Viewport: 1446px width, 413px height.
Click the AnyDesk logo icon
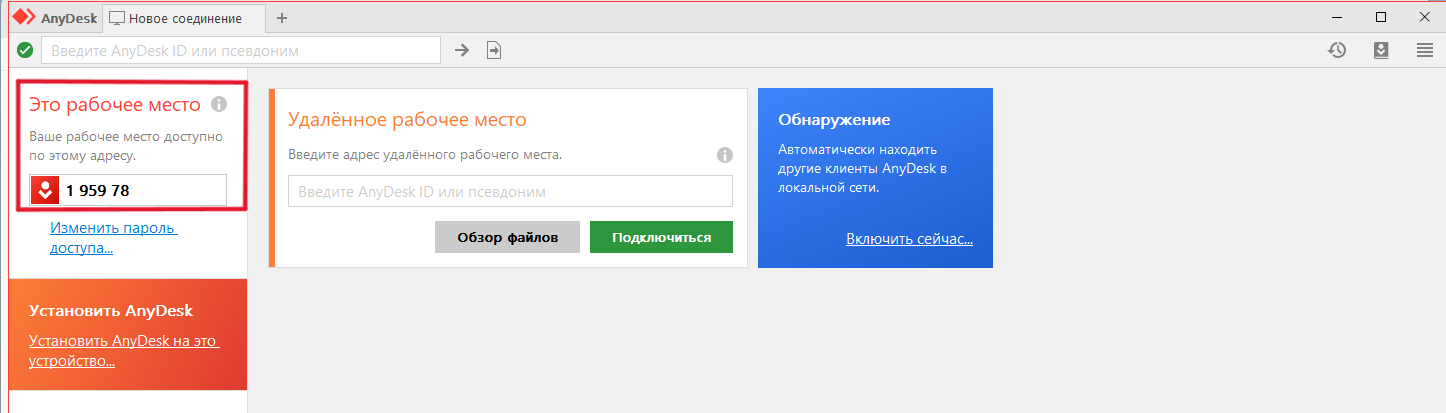point(24,18)
